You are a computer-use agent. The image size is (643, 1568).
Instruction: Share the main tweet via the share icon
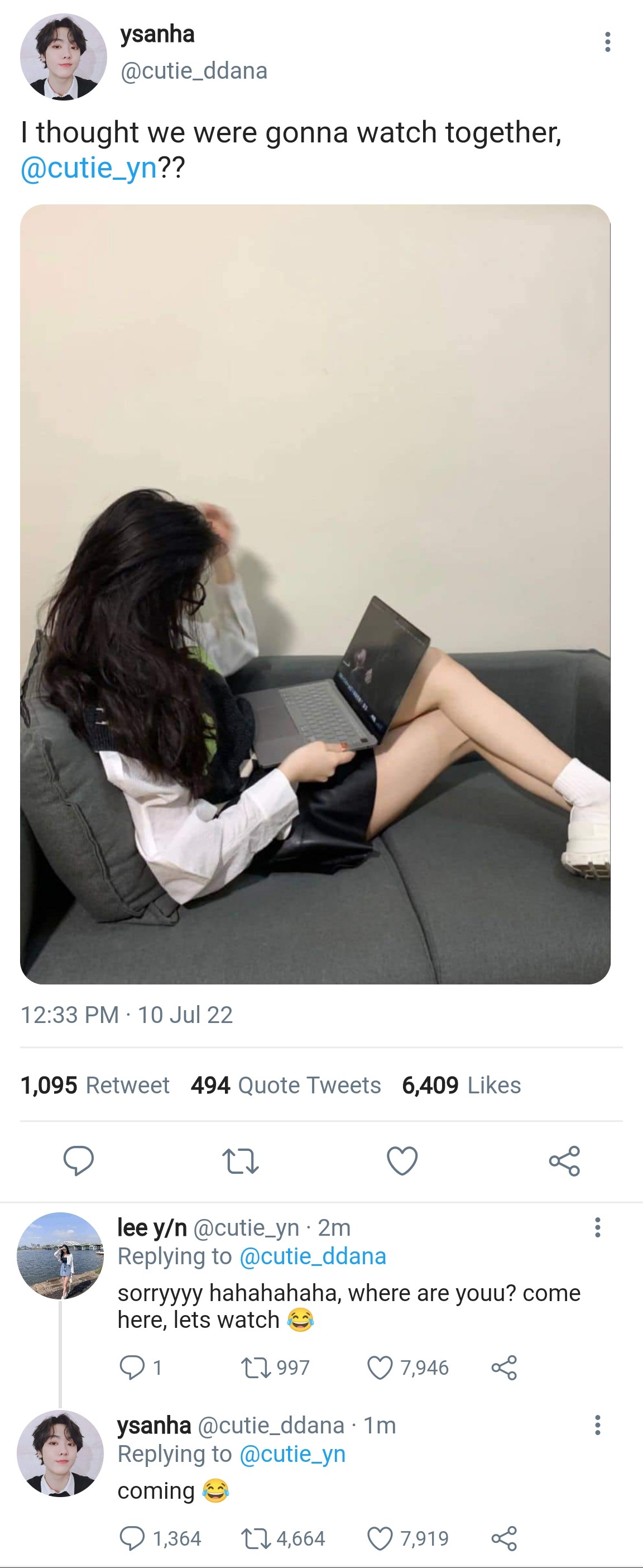564,1160
